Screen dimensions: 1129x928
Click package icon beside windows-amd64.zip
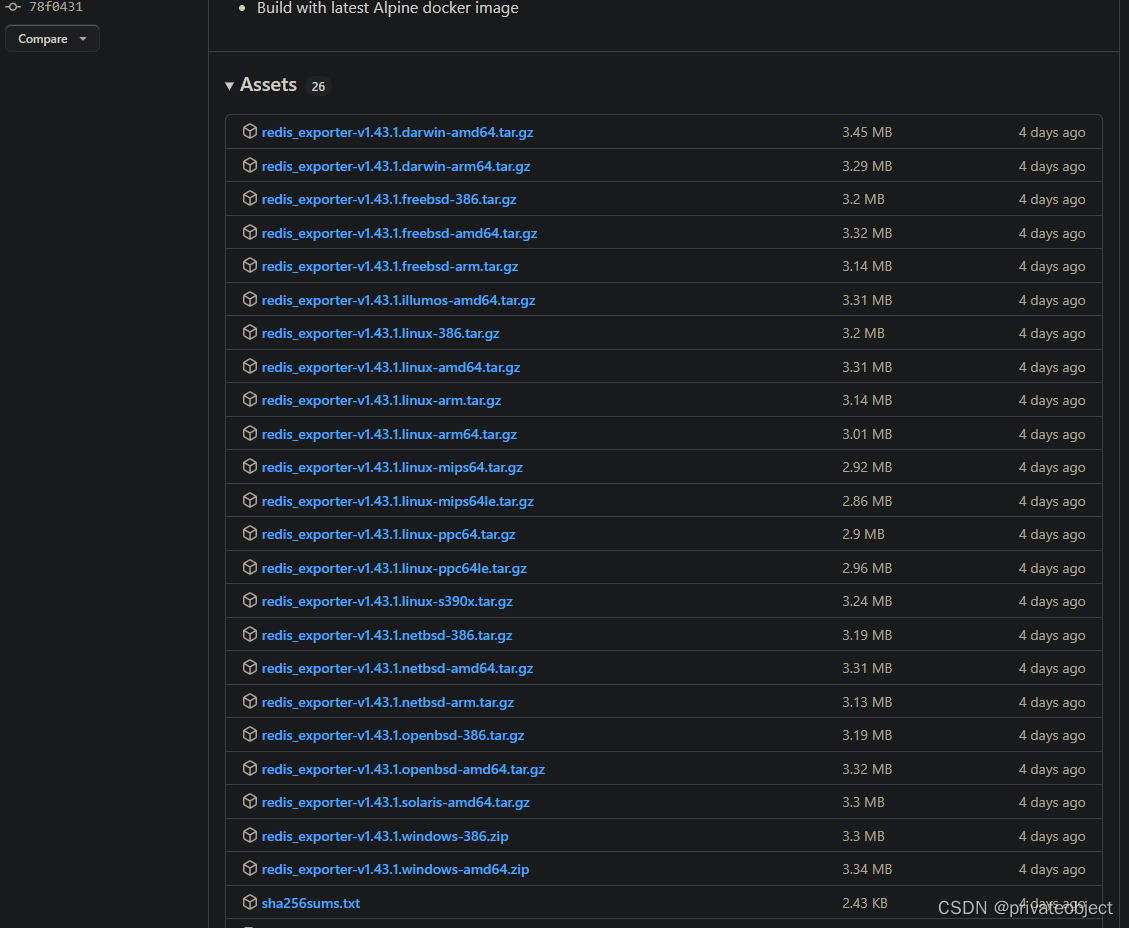pyautogui.click(x=250, y=868)
